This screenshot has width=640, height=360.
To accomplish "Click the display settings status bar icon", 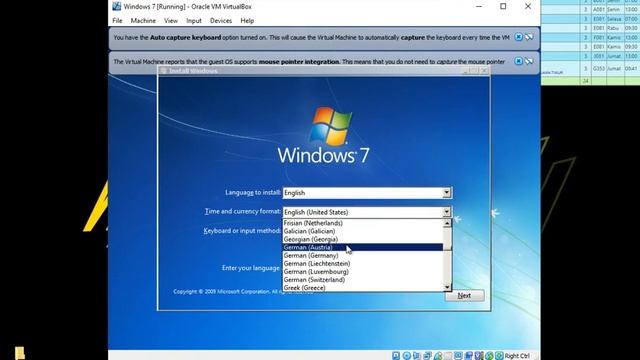I will pos(458,356).
